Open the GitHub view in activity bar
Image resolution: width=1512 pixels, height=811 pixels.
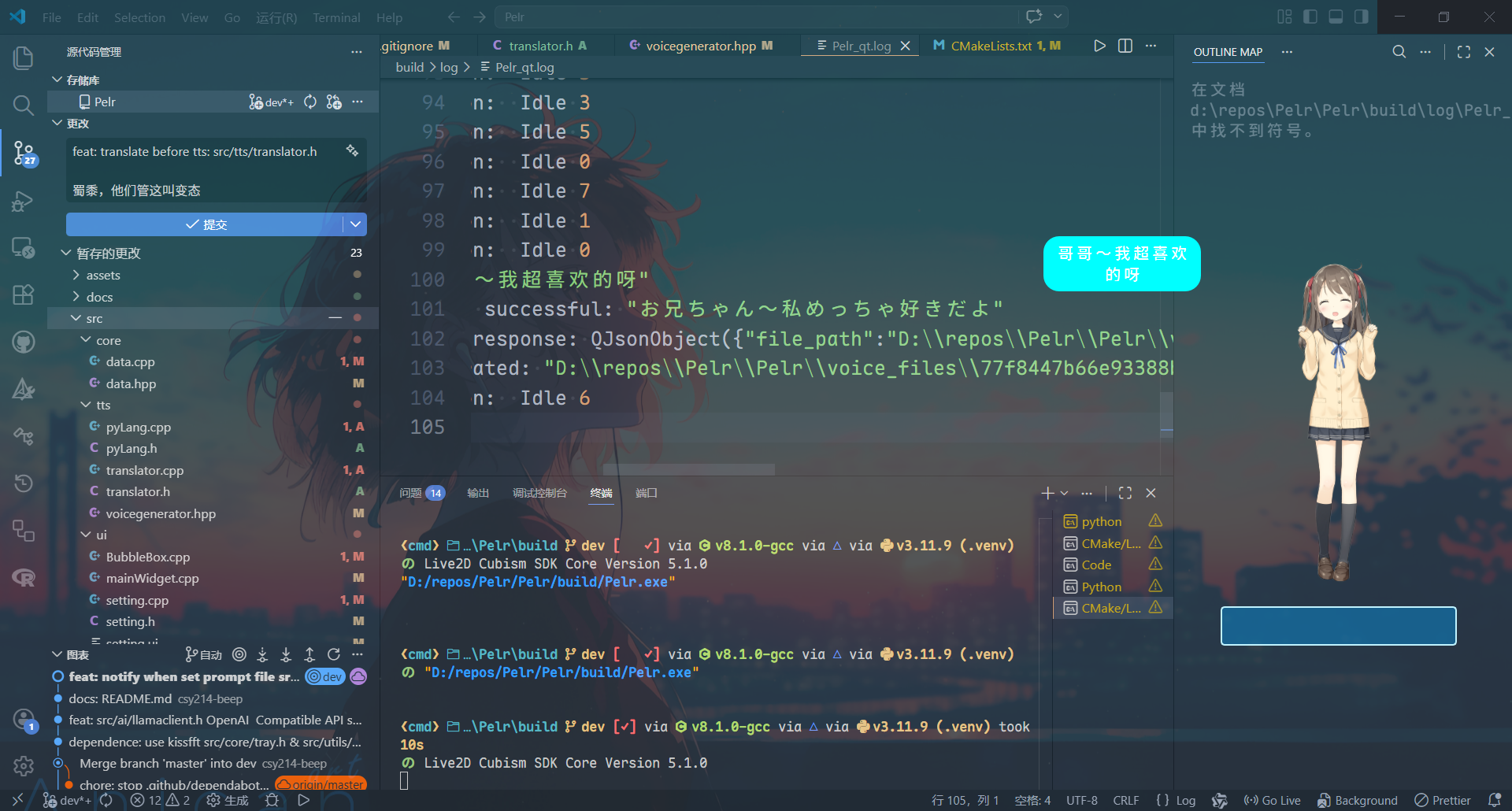(x=24, y=343)
